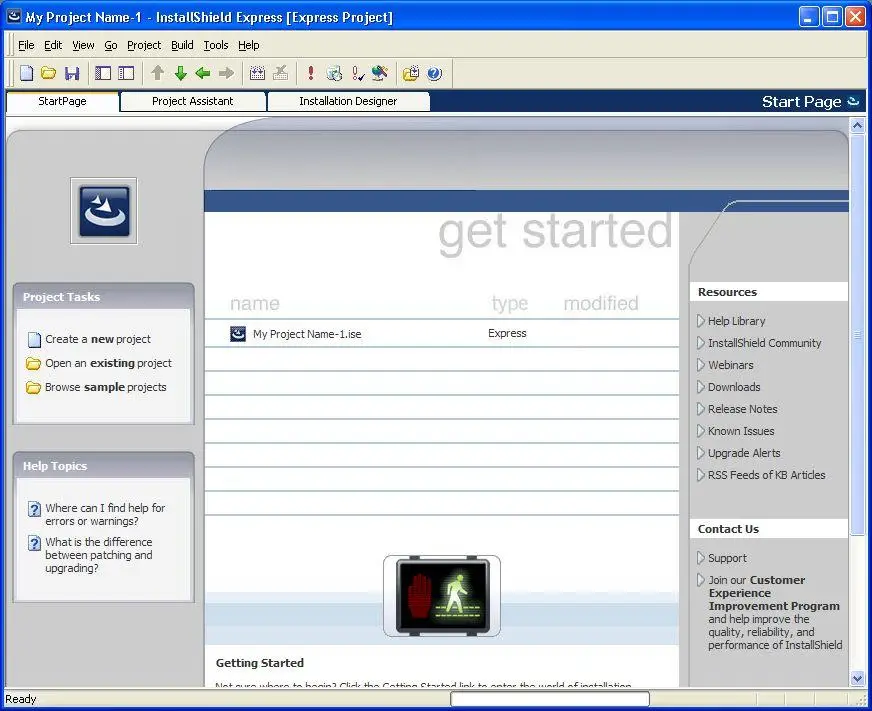Image resolution: width=872 pixels, height=711 pixels.
Task: Open the File menu
Action: coord(26,45)
